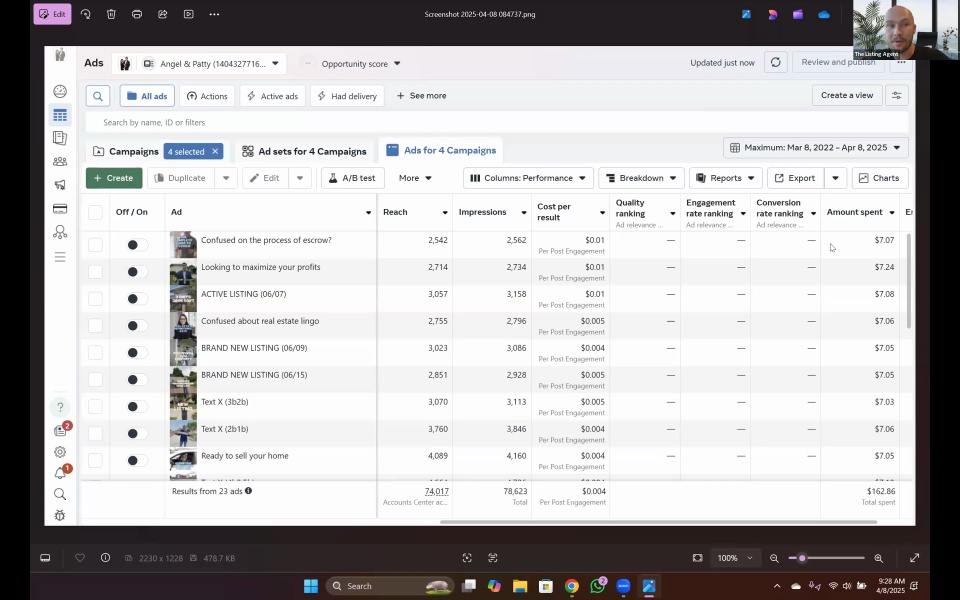960x600 pixels.
Task: Open WhatsApp from the taskbar
Action: tap(597, 586)
